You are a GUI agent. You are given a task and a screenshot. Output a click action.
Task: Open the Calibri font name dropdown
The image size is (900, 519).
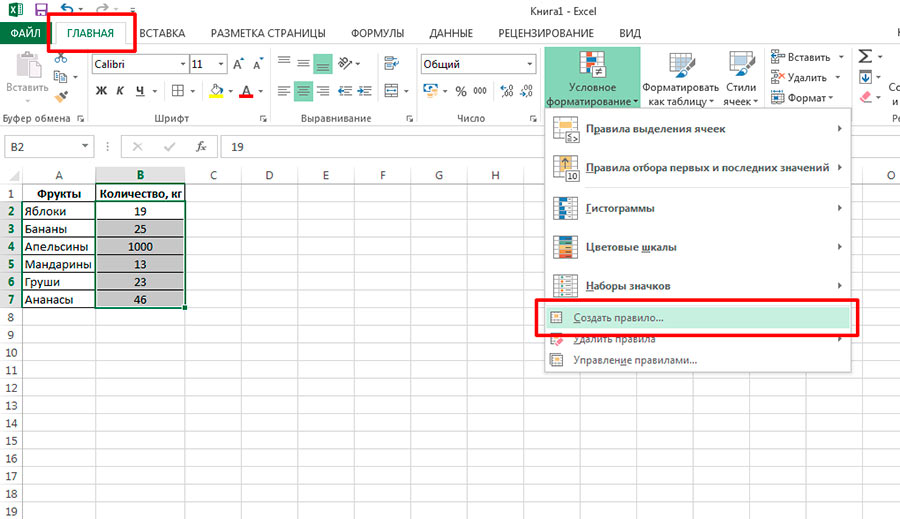coord(183,64)
